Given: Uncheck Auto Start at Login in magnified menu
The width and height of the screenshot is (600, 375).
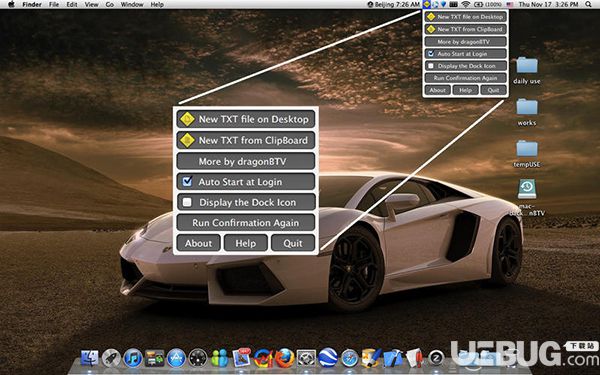Looking at the screenshot, I should click(188, 181).
